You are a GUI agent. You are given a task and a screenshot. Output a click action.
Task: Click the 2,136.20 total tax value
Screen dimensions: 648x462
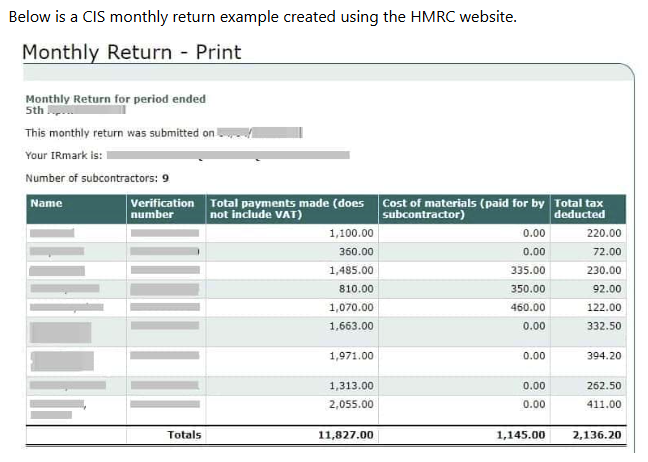(596, 435)
